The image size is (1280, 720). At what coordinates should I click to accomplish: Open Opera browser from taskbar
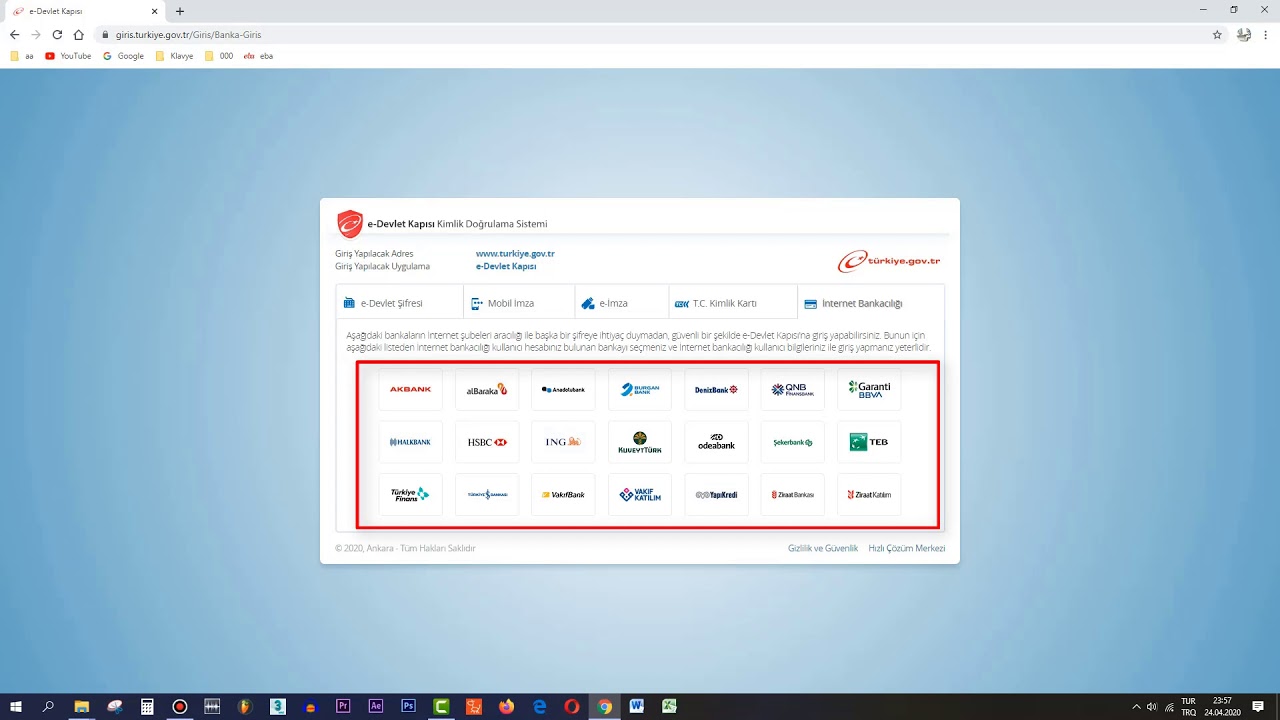(571, 706)
